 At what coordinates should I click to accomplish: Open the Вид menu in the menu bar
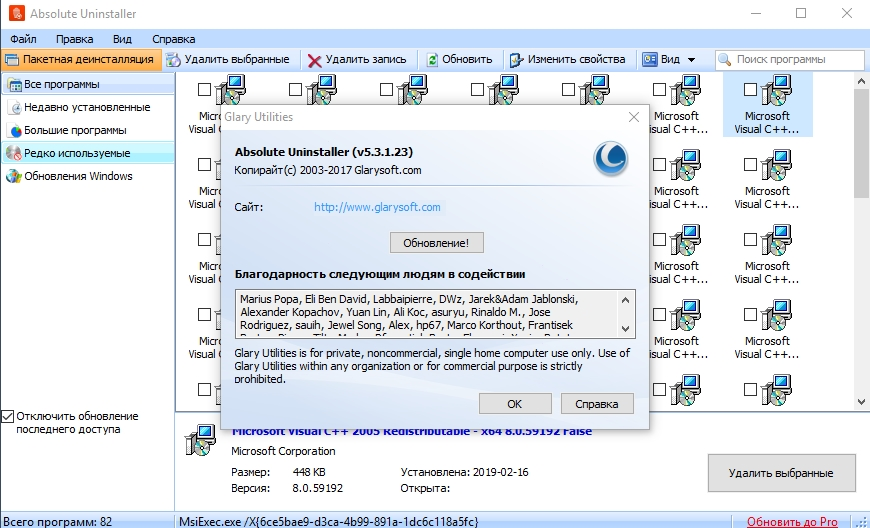click(122, 39)
